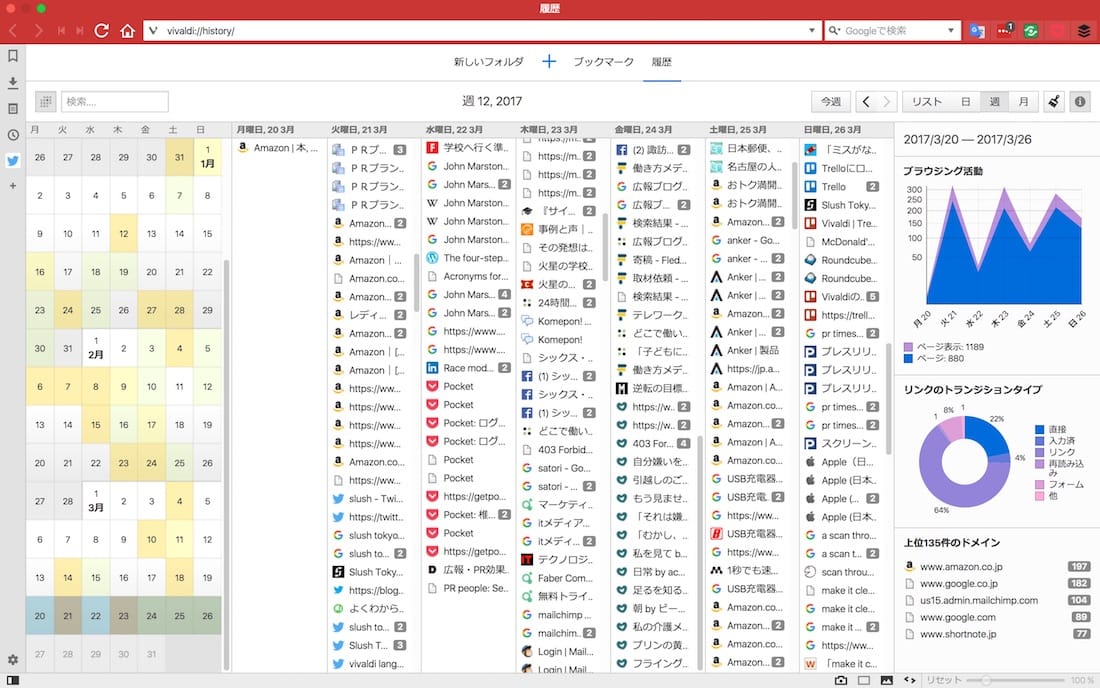
Task: Click the rewind navigation button
Action: point(62,31)
